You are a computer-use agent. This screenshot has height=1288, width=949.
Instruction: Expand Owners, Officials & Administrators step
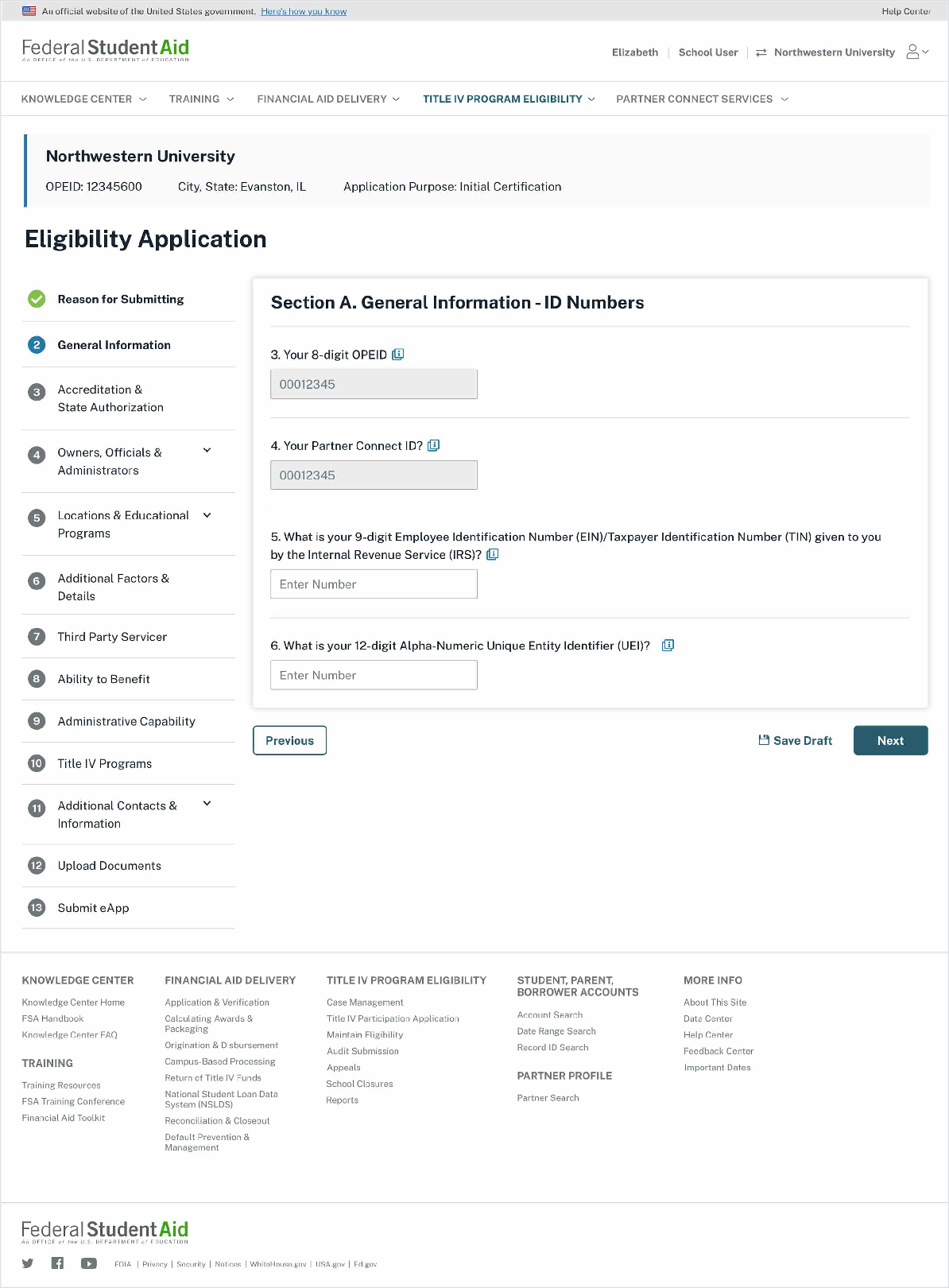point(207,451)
